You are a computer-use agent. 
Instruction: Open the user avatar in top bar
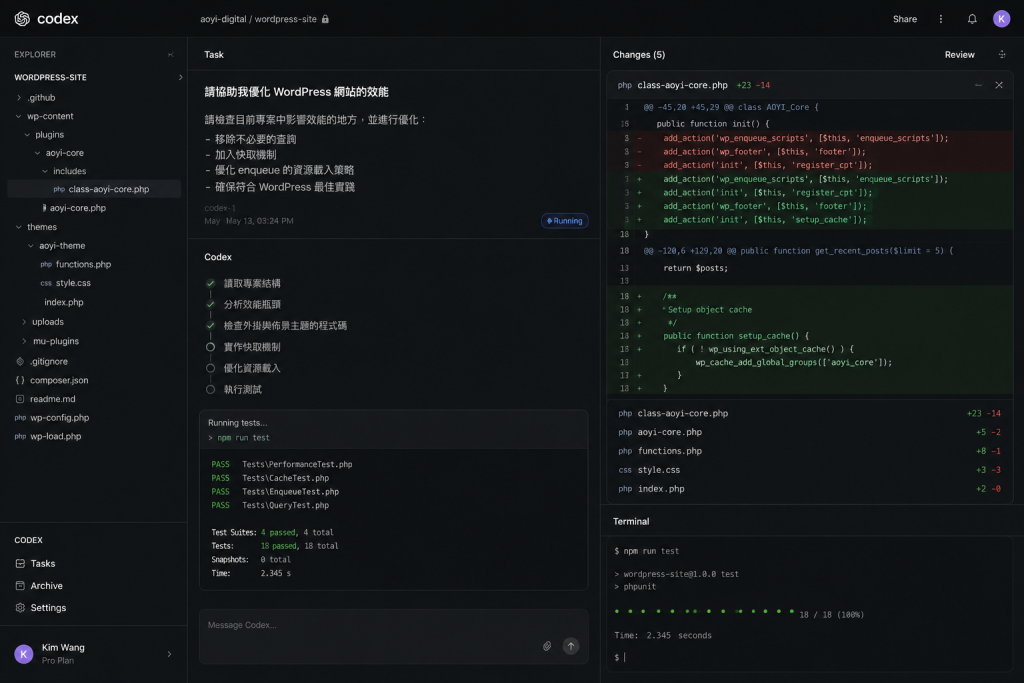point(1001,19)
